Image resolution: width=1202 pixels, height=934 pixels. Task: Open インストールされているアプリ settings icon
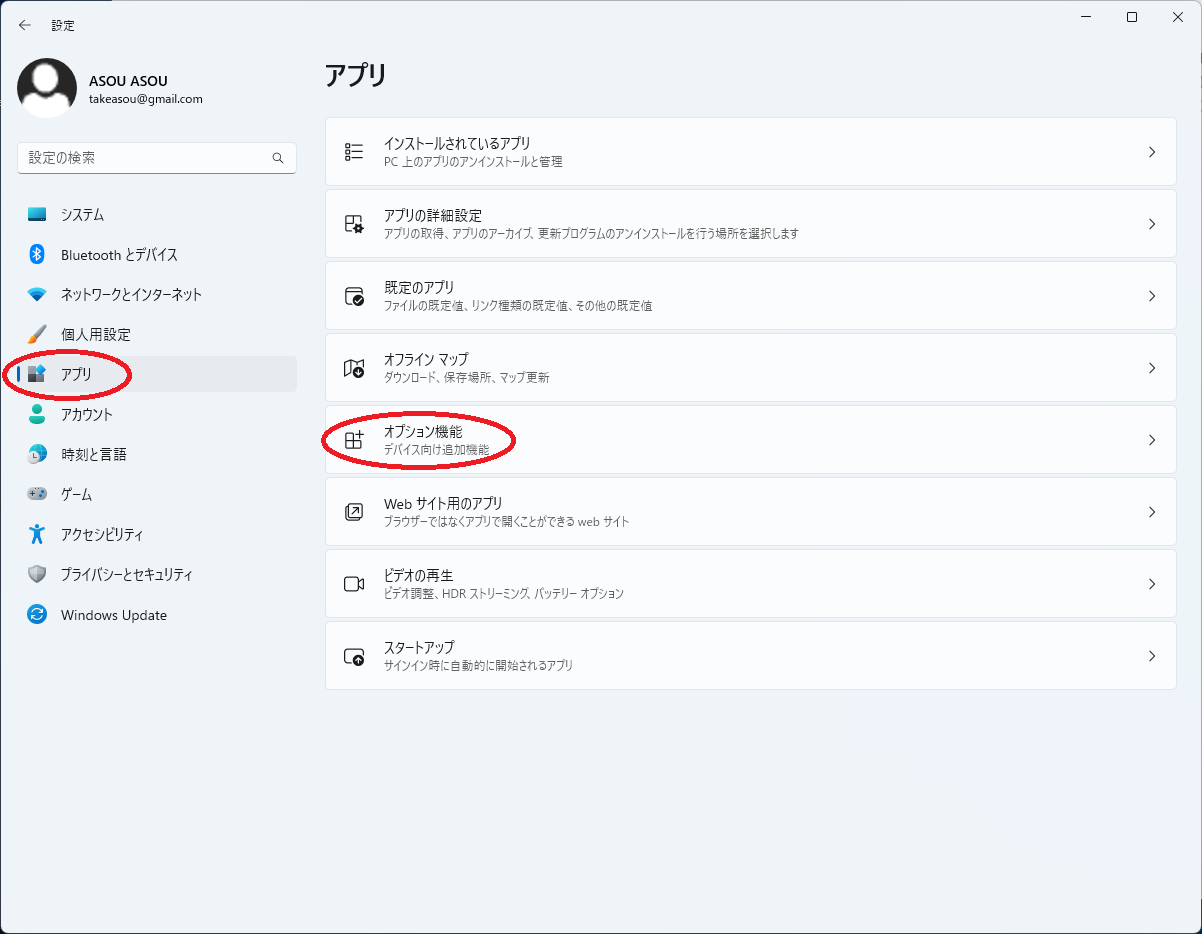[x=353, y=151]
